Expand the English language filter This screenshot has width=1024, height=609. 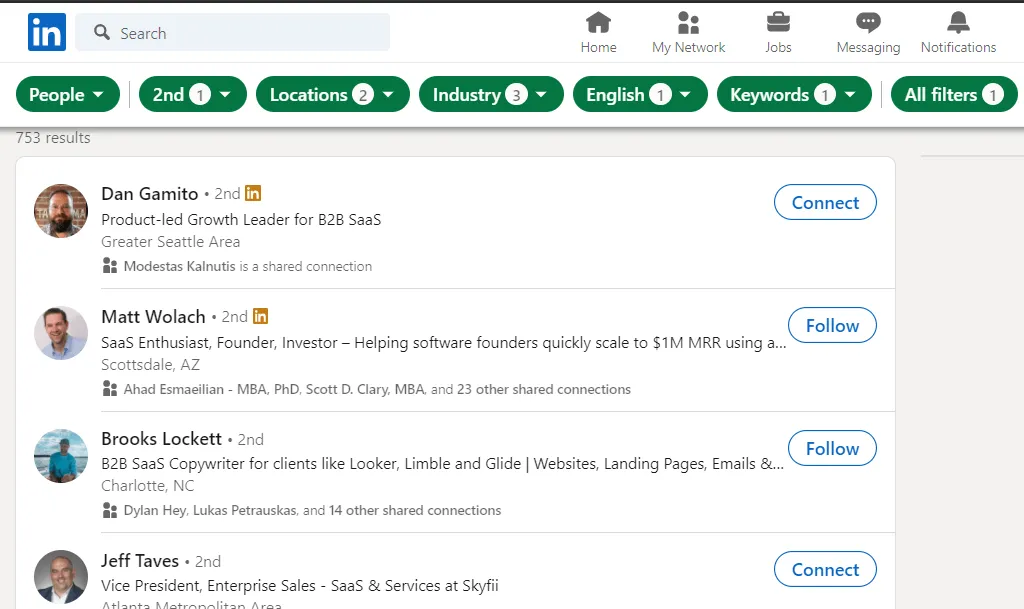click(x=639, y=95)
